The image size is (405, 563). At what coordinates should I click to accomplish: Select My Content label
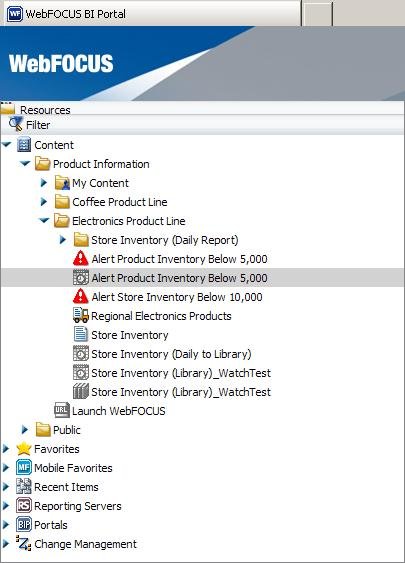click(100, 183)
